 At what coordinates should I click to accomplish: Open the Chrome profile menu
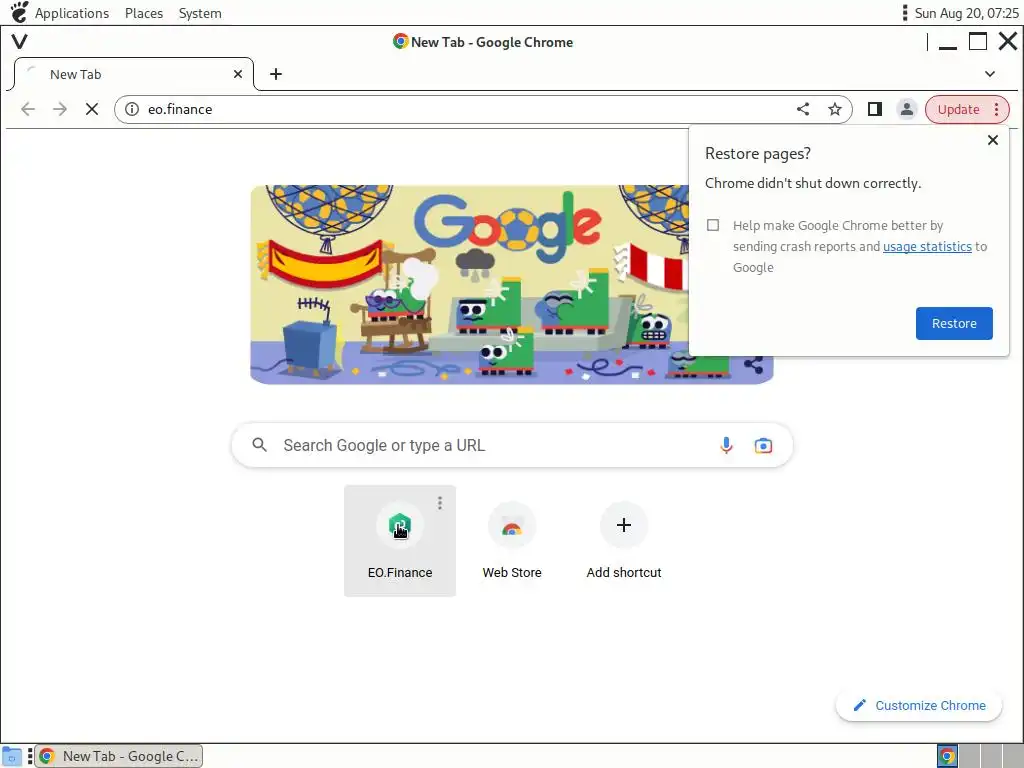906,109
